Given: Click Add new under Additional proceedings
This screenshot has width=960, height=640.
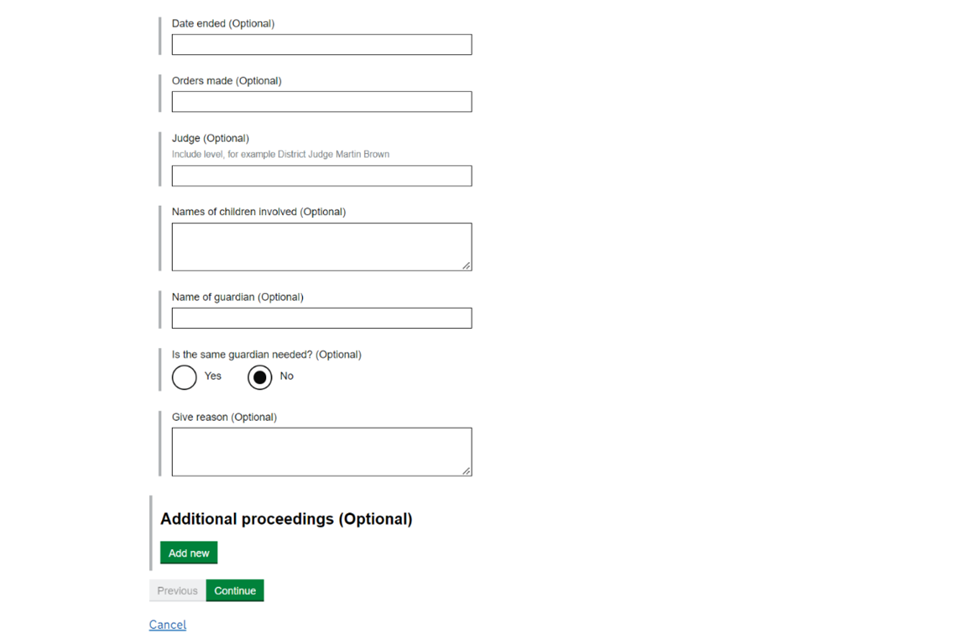Looking at the screenshot, I should (189, 553).
